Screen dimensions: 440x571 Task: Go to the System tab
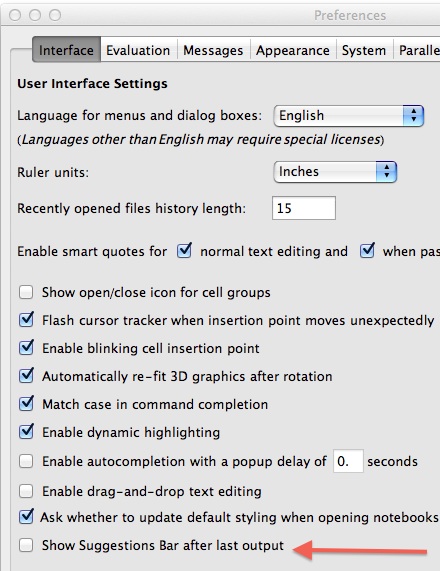point(364,50)
